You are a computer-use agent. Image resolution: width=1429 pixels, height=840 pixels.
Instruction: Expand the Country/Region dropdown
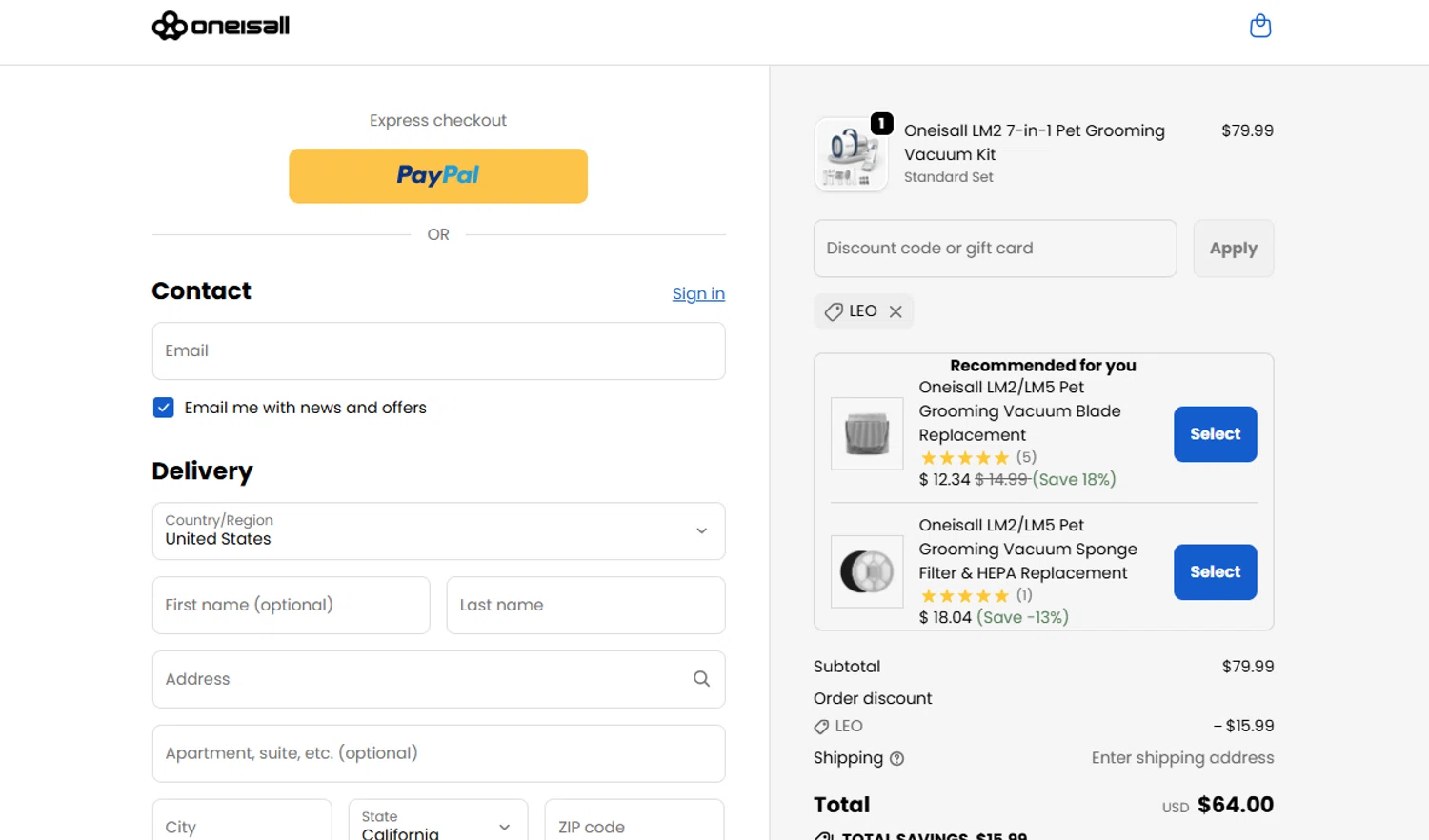click(x=438, y=530)
